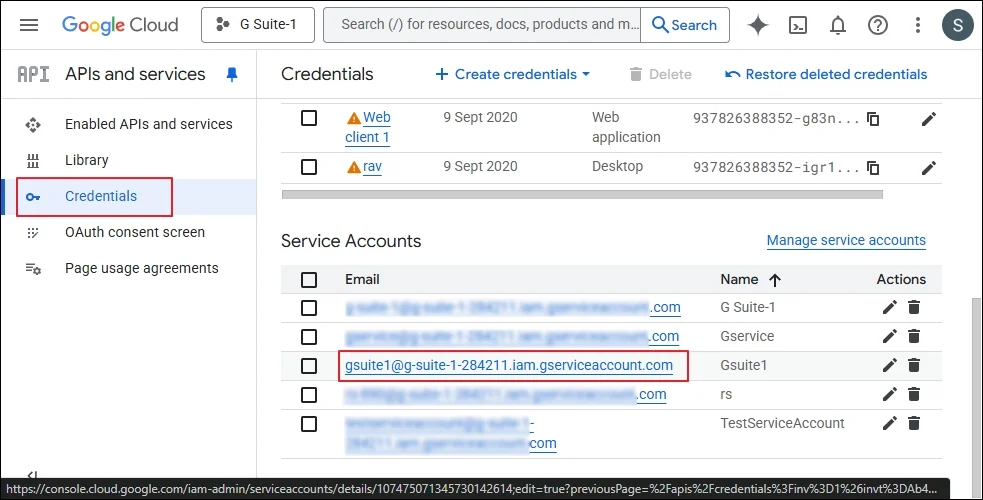Viewport: 983px width, 500px height.
Task: Open notifications bell icon
Action: point(838,25)
